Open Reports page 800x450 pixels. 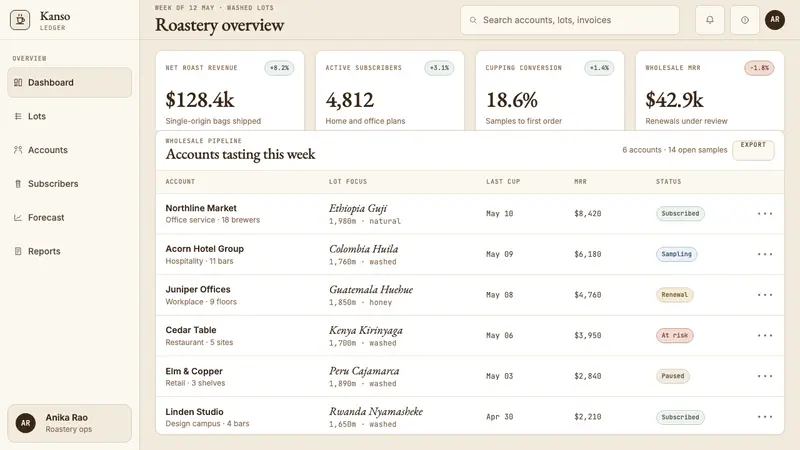point(69,251)
